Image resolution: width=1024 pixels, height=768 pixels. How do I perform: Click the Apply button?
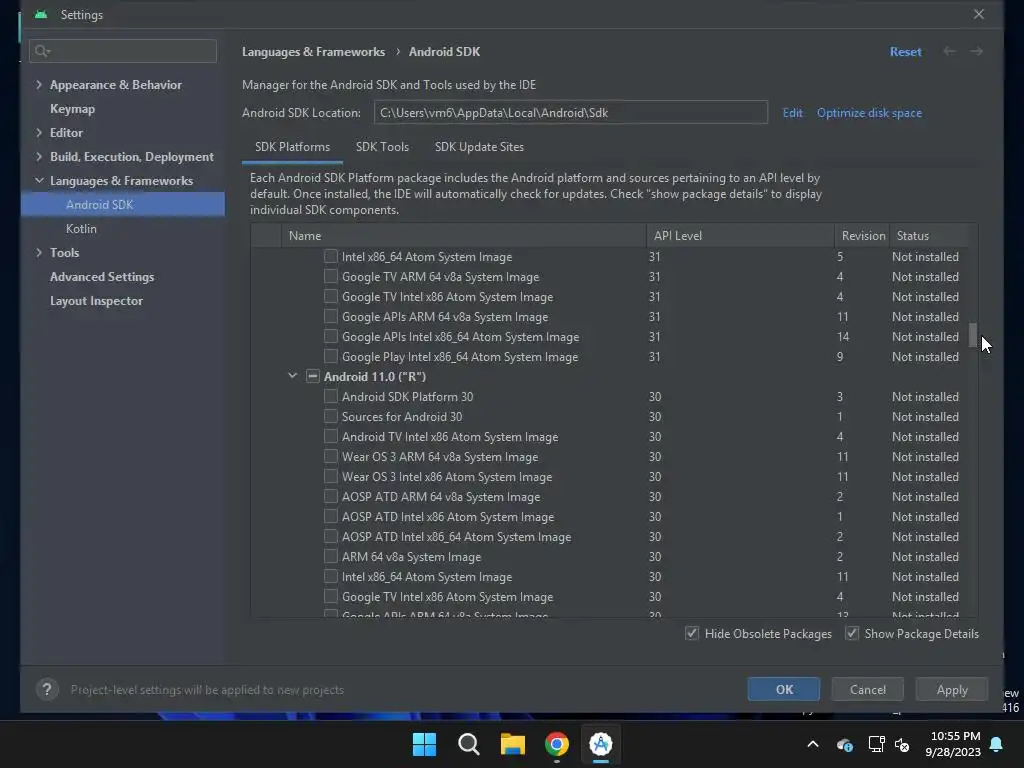click(x=952, y=690)
